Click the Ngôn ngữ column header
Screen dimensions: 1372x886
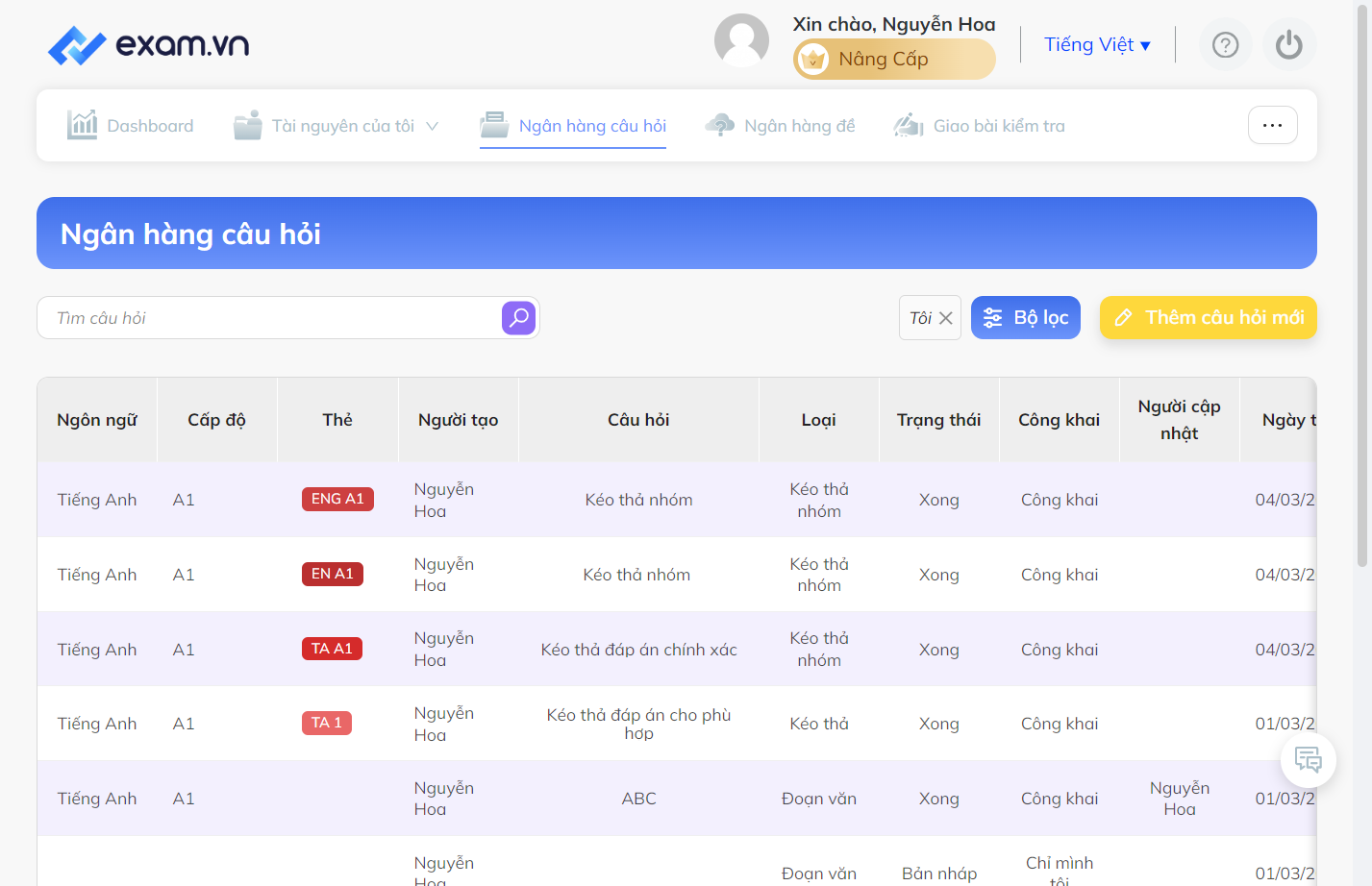(97, 420)
